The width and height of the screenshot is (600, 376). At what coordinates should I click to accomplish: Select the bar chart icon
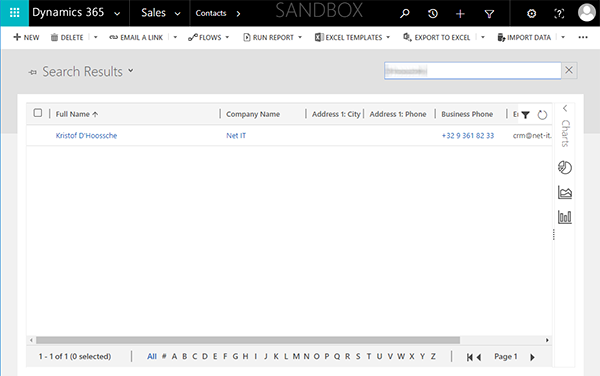tap(565, 217)
